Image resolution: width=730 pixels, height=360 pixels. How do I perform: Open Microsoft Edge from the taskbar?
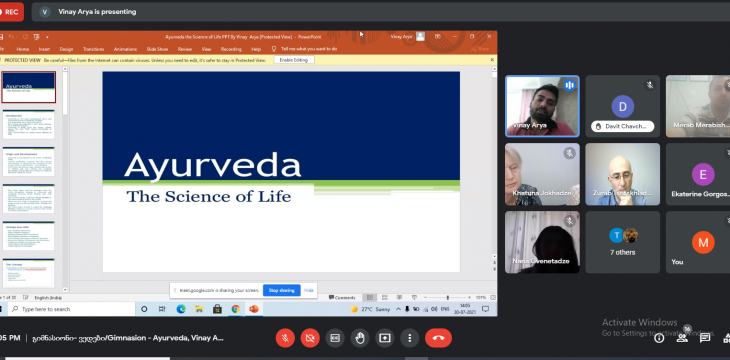click(x=181, y=309)
